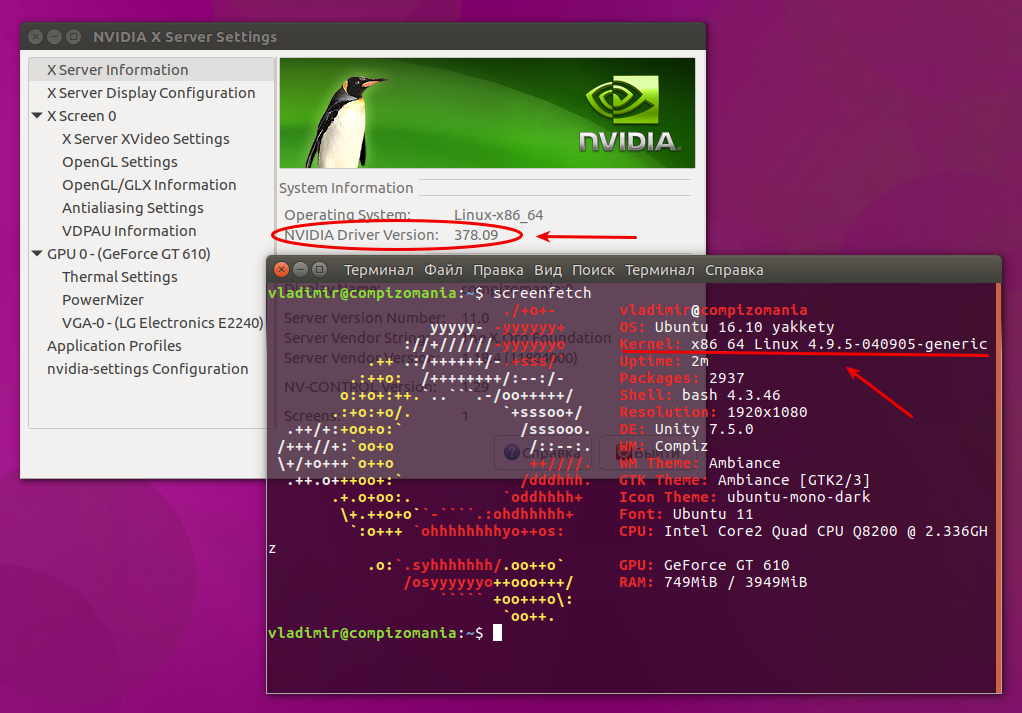This screenshot has width=1022, height=713.
Task: Click the OS Ubuntu 16.10 yakkety line
Action: tap(726, 327)
